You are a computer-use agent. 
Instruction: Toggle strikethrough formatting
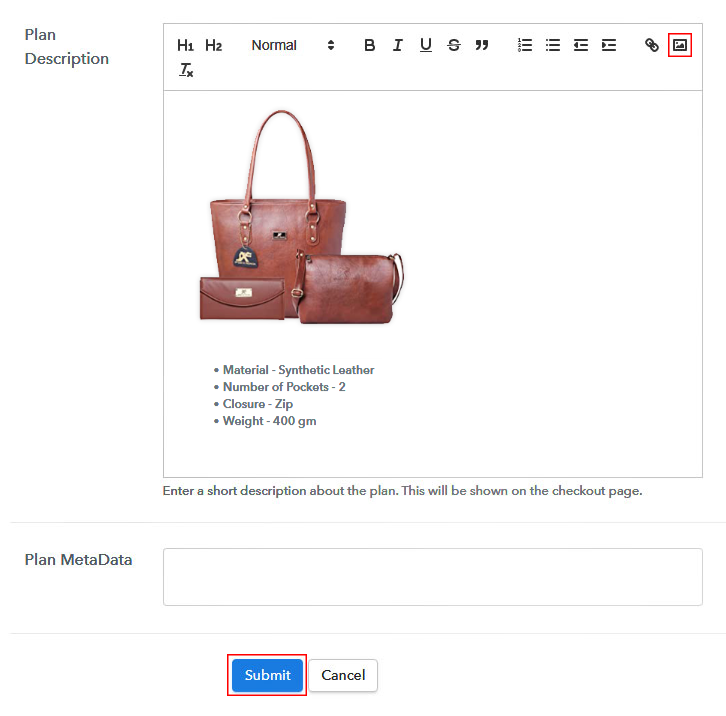point(454,45)
